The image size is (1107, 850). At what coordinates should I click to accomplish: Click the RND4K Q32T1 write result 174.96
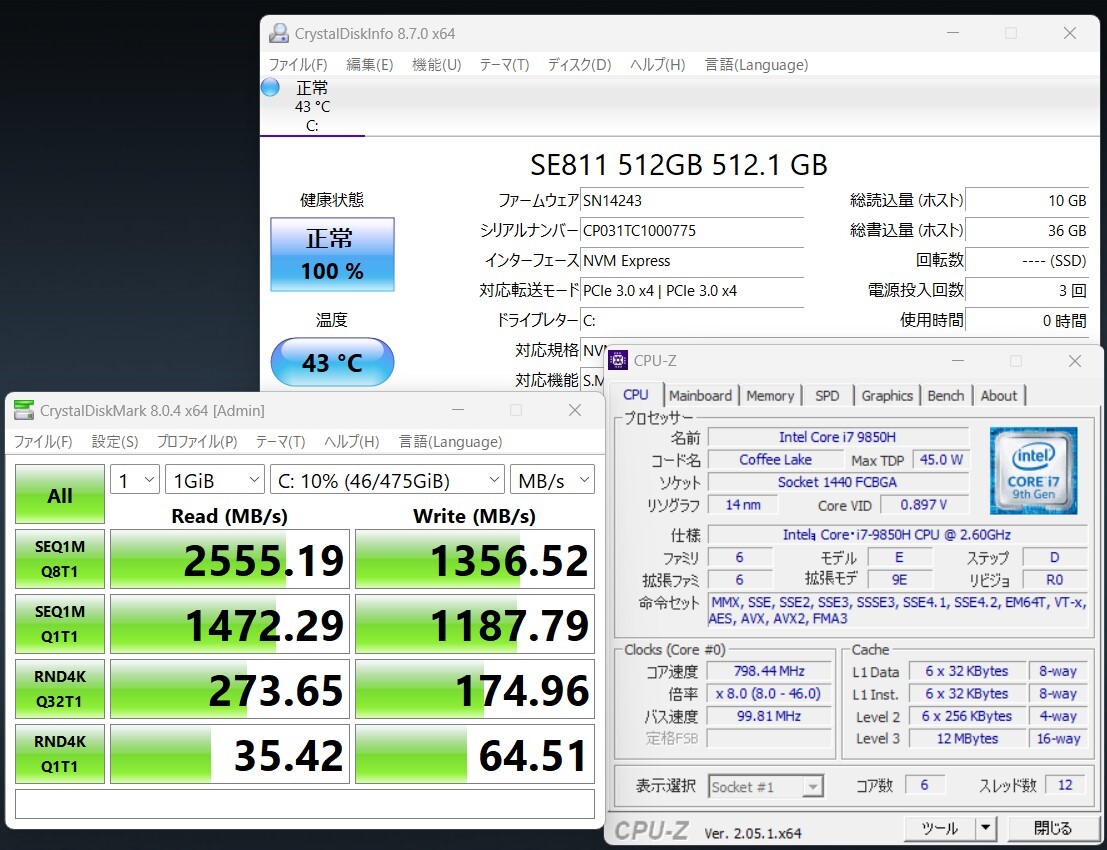coord(474,689)
